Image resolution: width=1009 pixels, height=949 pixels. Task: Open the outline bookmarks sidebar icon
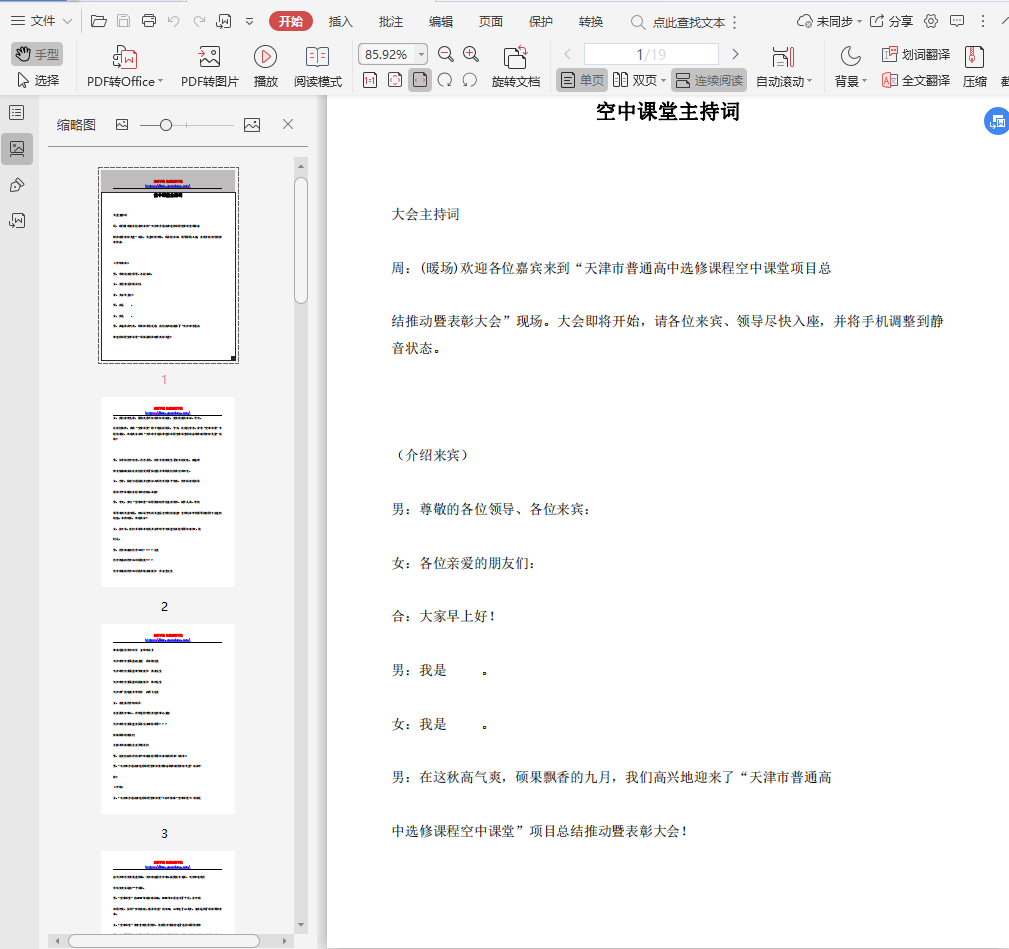click(17, 113)
